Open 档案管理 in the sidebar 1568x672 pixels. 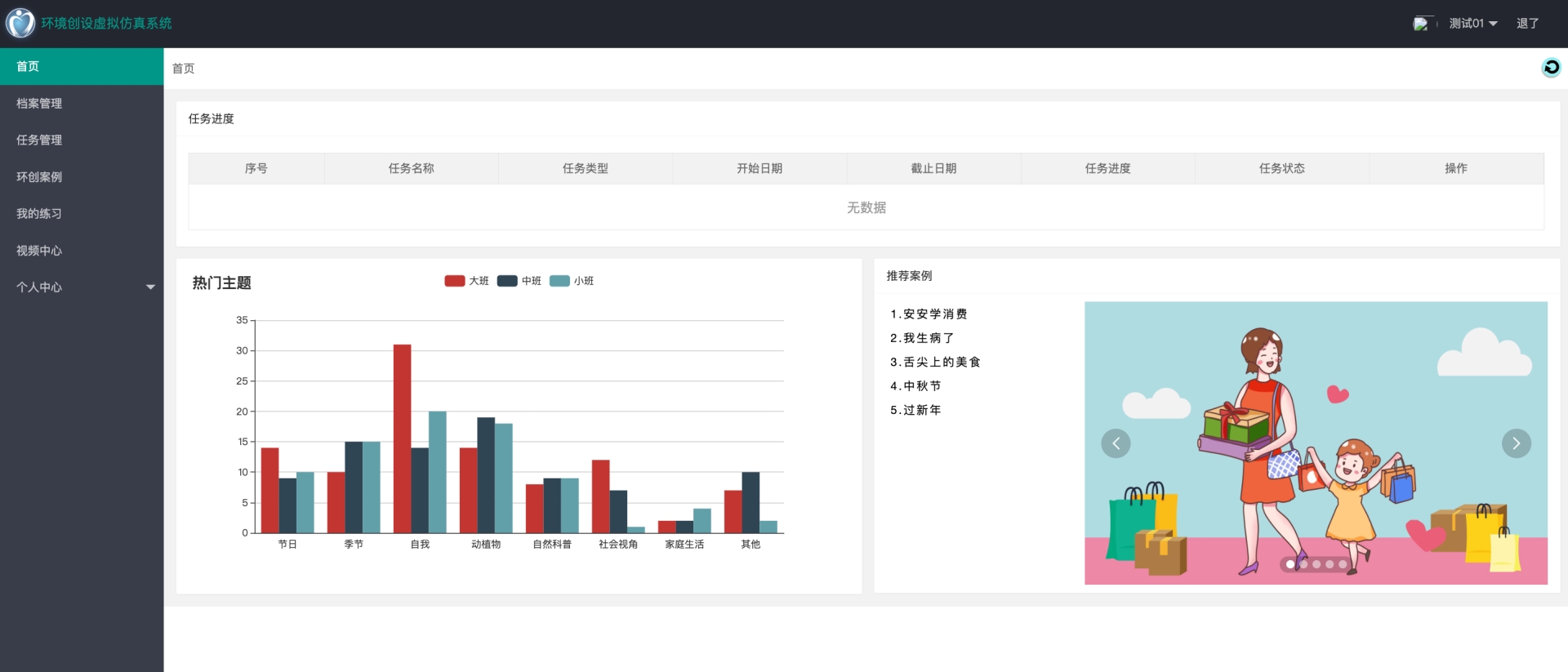tap(39, 104)
